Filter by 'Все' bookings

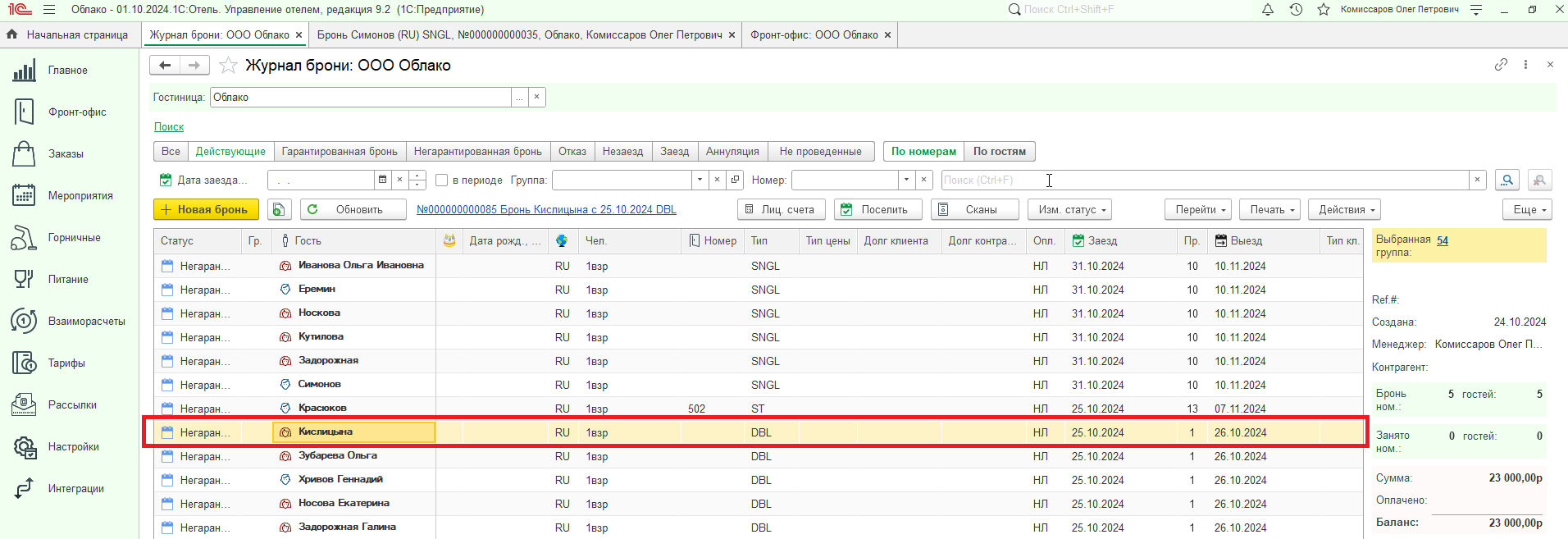[x=171, y=152]
